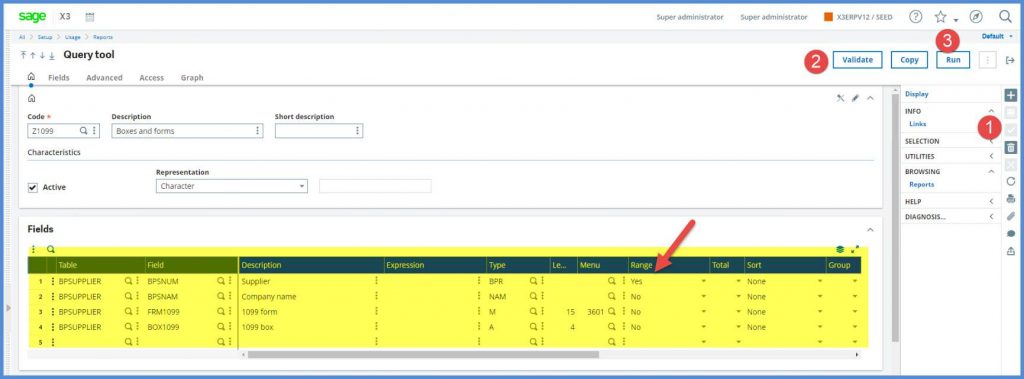Open the Representation Character dropdown
Screen dimensions: 1024x379
click(x=232, y=186)
